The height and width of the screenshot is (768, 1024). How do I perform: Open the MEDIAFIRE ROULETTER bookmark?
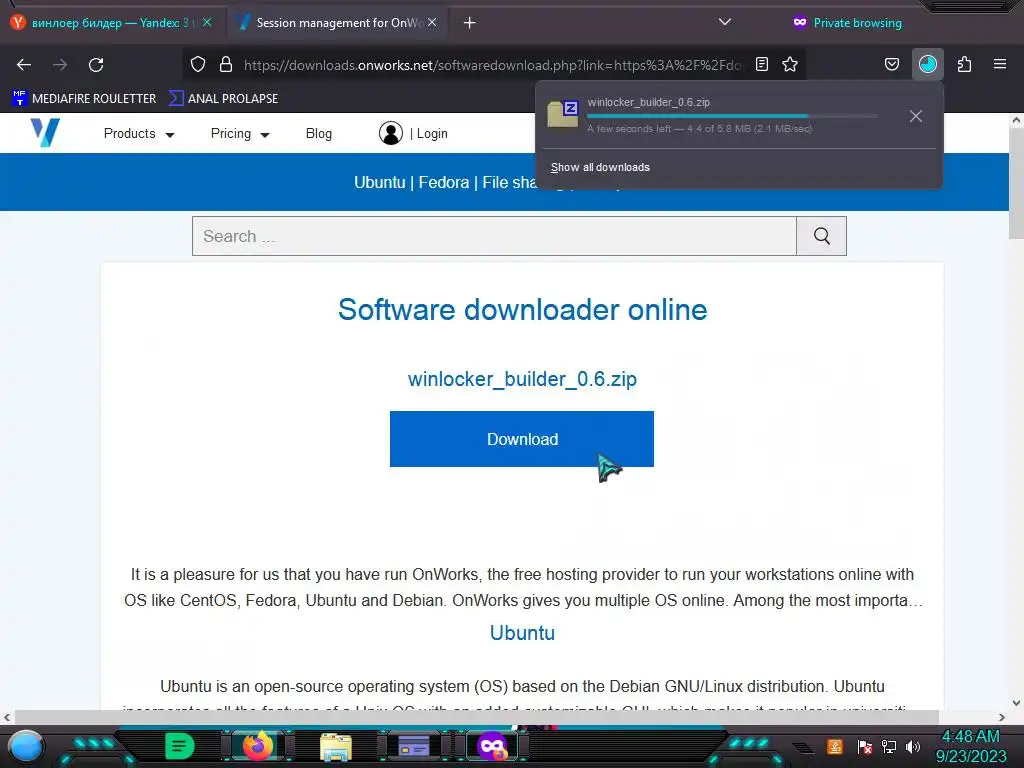point(84,99)
